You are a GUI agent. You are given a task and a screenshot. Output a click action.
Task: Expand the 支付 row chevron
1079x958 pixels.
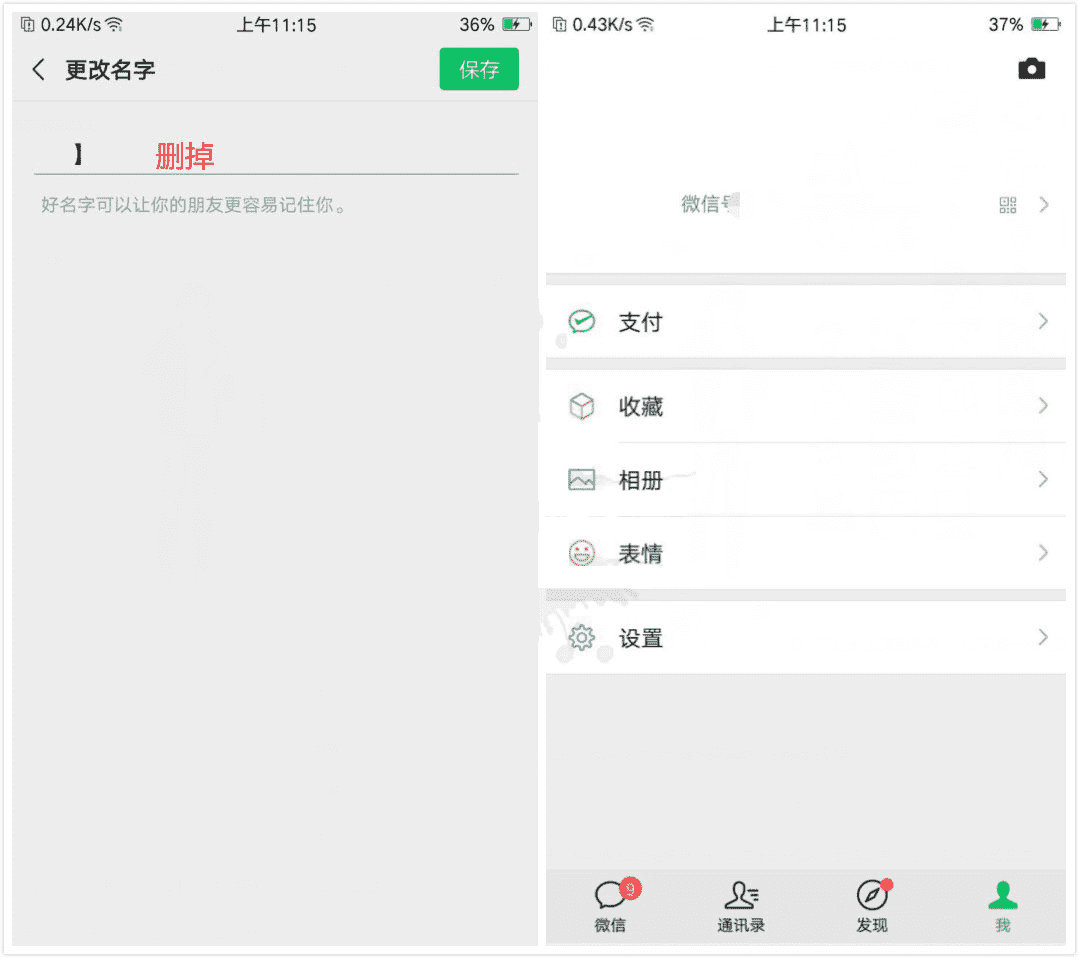click(x=1043, y=321)
